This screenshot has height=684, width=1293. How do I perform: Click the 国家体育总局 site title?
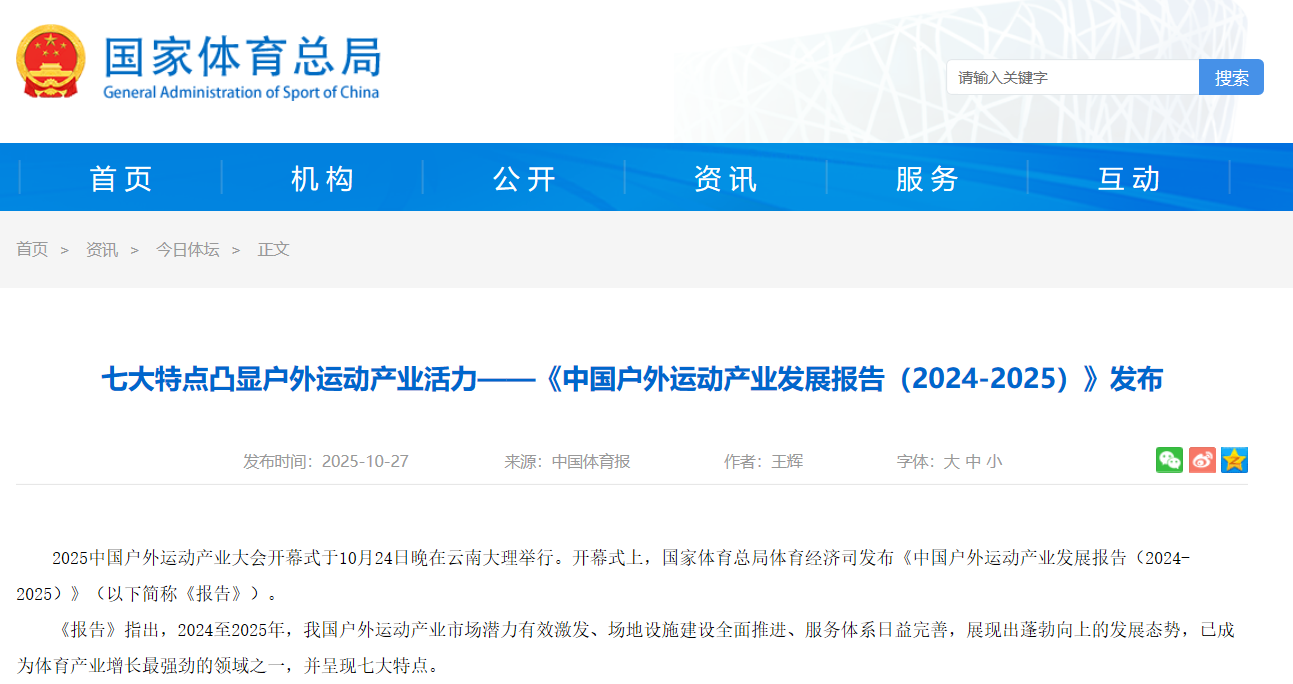pos(242,57)
